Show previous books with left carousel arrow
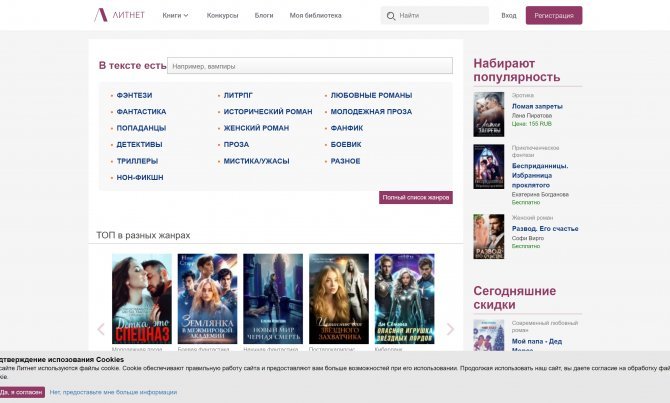670x403 pixels. pyautogui.click(x=101, y=329)
